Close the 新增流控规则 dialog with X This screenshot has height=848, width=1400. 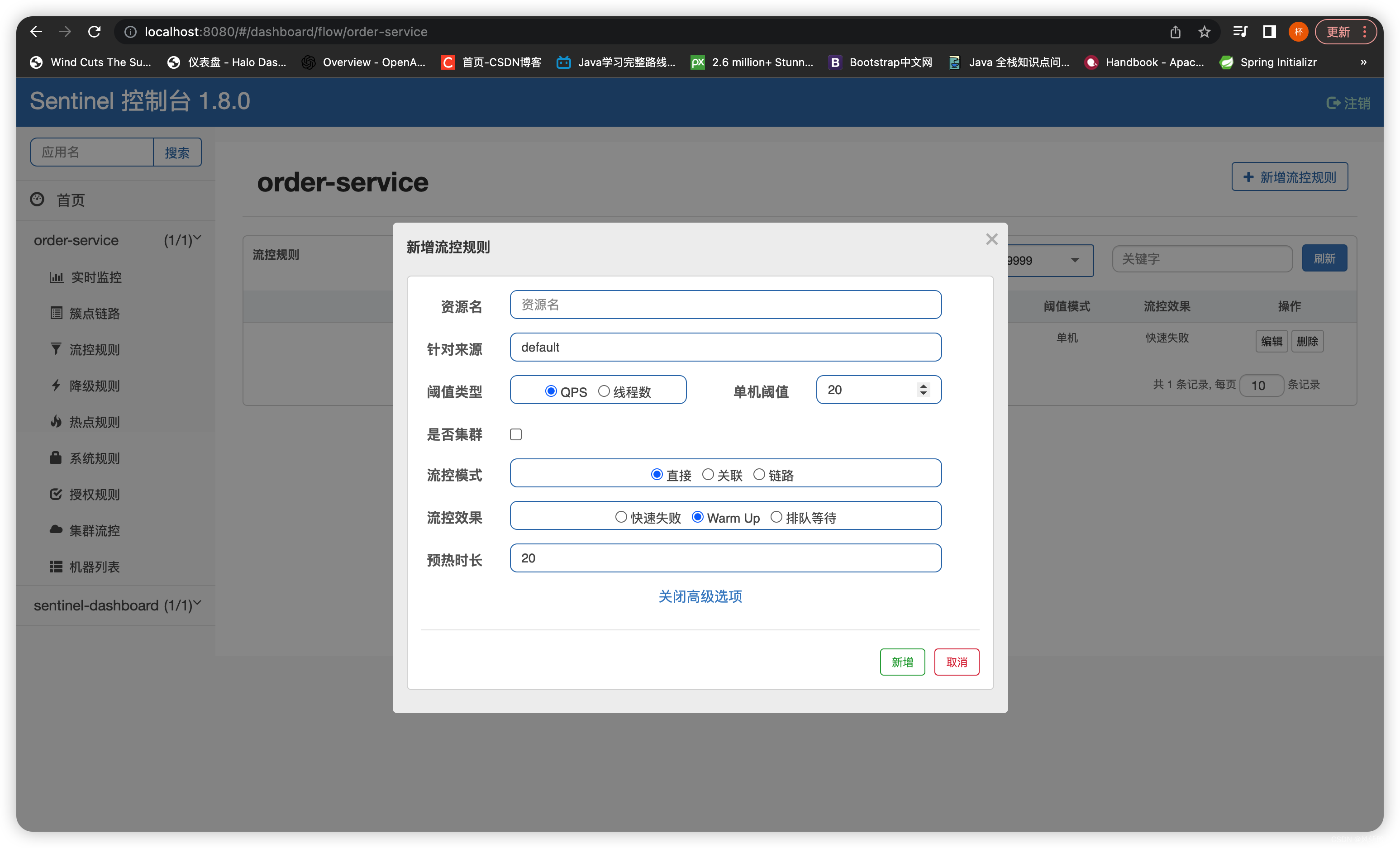coord(991,239)
